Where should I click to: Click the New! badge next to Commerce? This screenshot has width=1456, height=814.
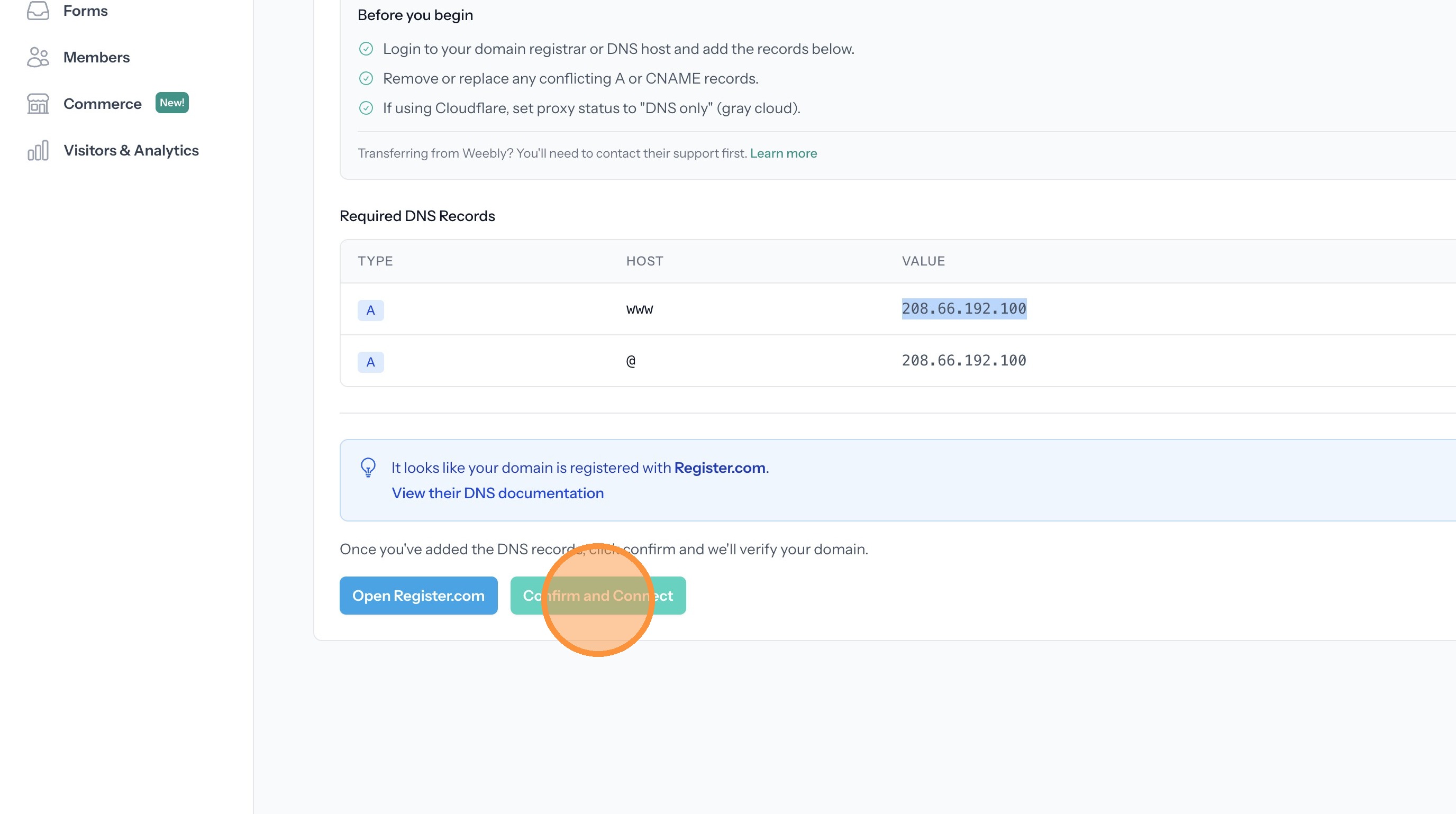(172, 103)
